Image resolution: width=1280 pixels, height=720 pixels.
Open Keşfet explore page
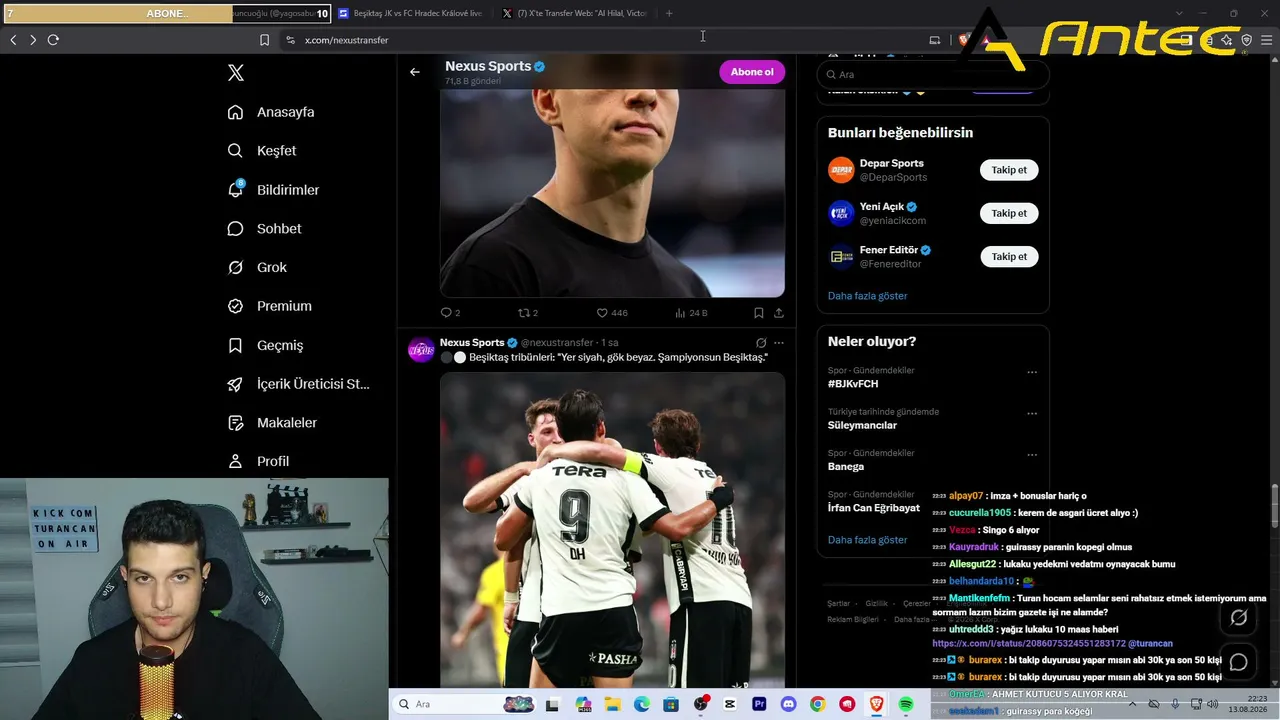pyautogui.click(x=262, y=151)
